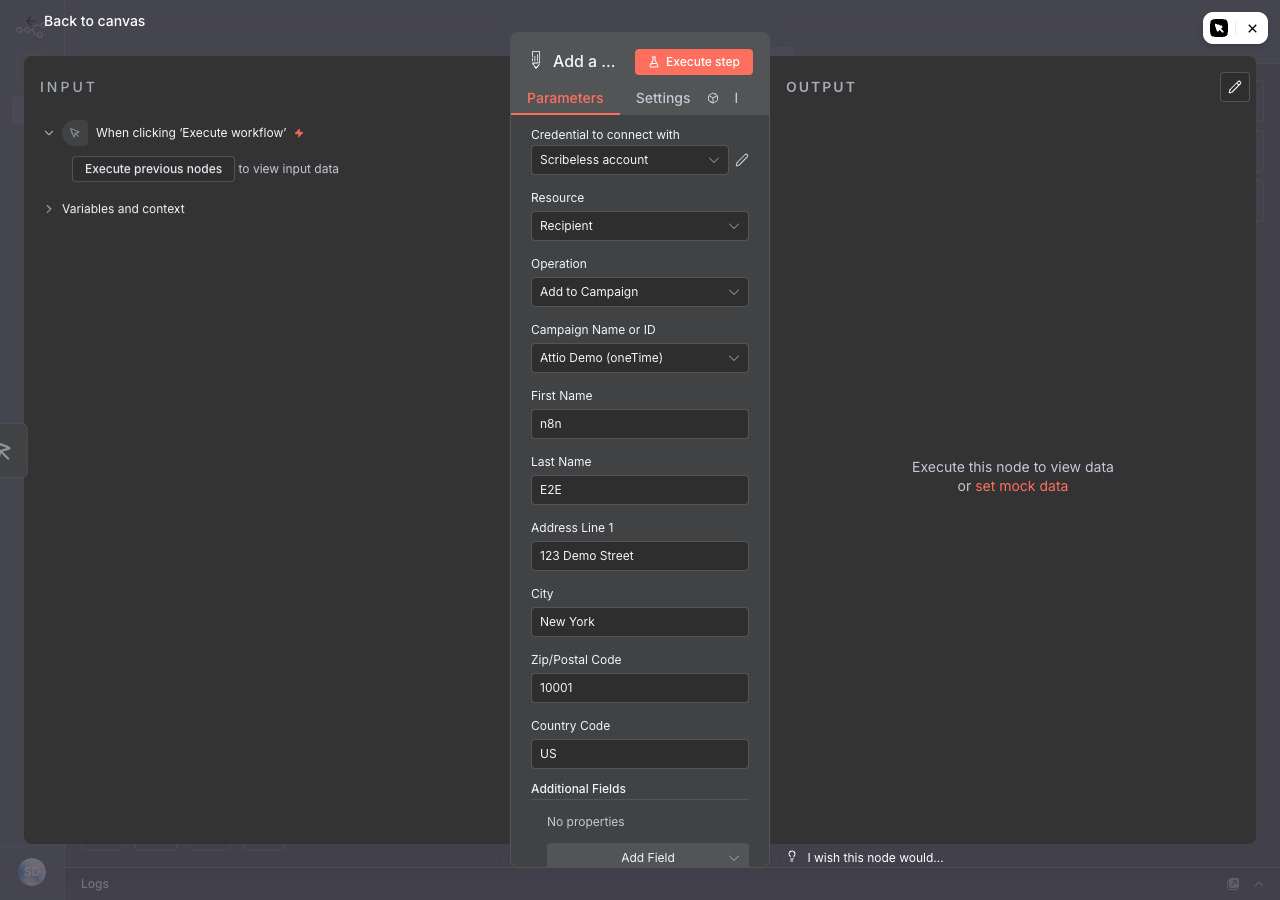Click 'I wish this node would...' link
1280x900 pixels.
(875, 857)
